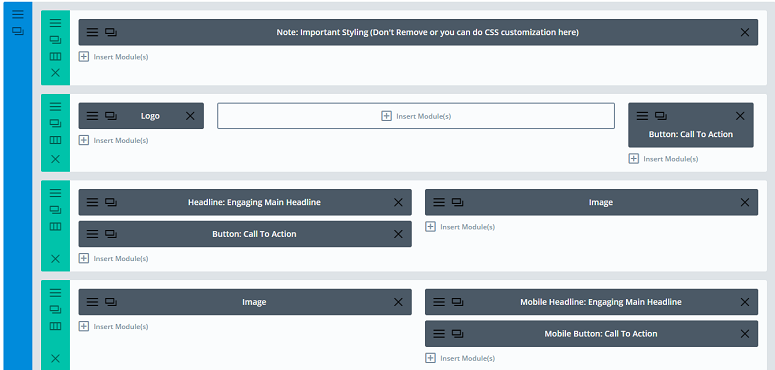This screenshot has height=370, width=775.
Task: Open settings of the Note: Important Styling module
Action: 92,32
